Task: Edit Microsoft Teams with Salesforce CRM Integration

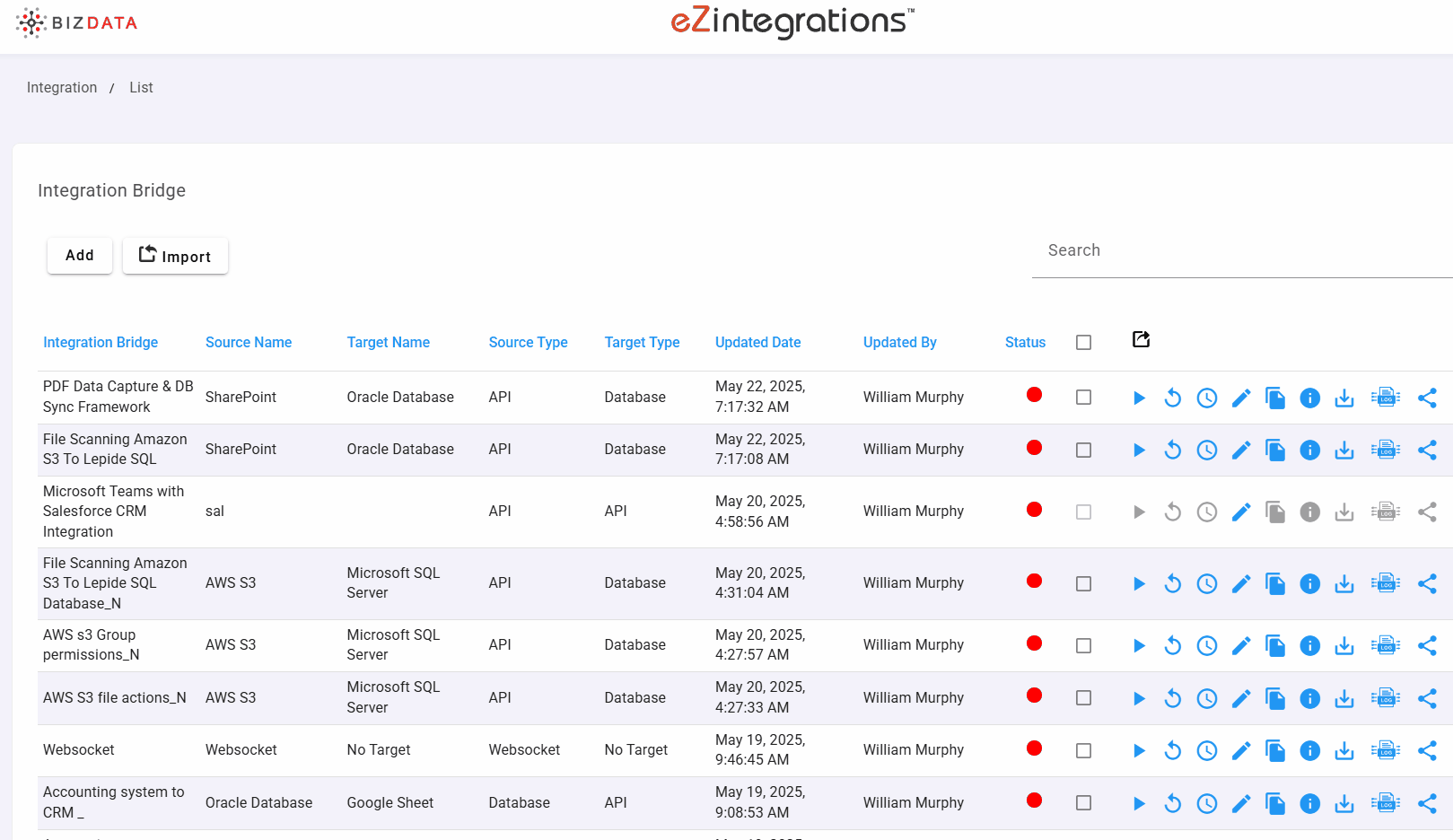Action: point(1241,512)
